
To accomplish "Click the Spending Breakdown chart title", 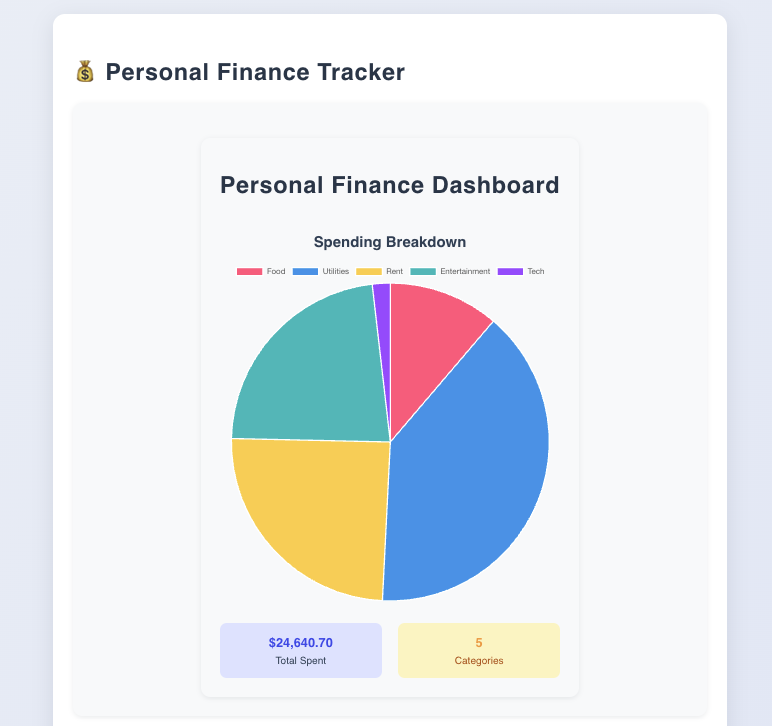I will [x=390, y=242].
